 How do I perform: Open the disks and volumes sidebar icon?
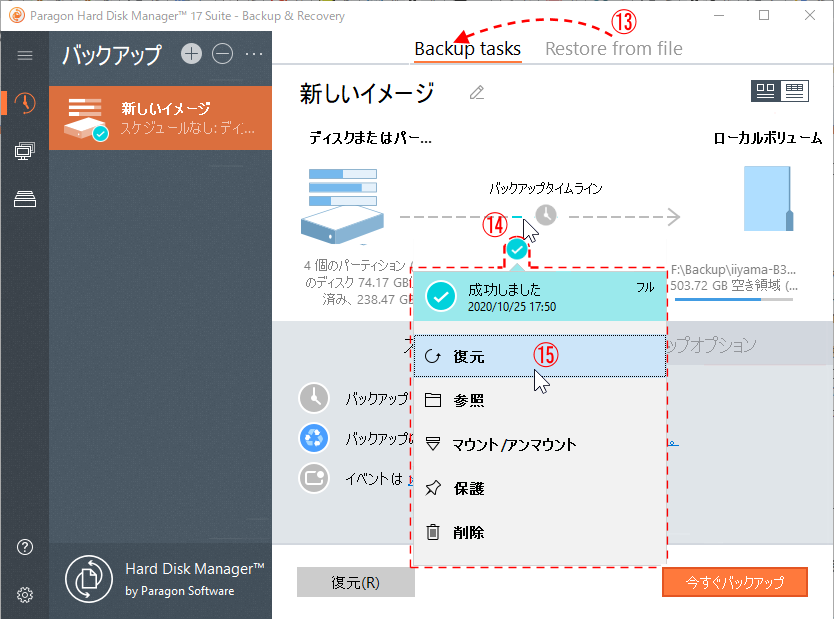(x=25, y=151)
